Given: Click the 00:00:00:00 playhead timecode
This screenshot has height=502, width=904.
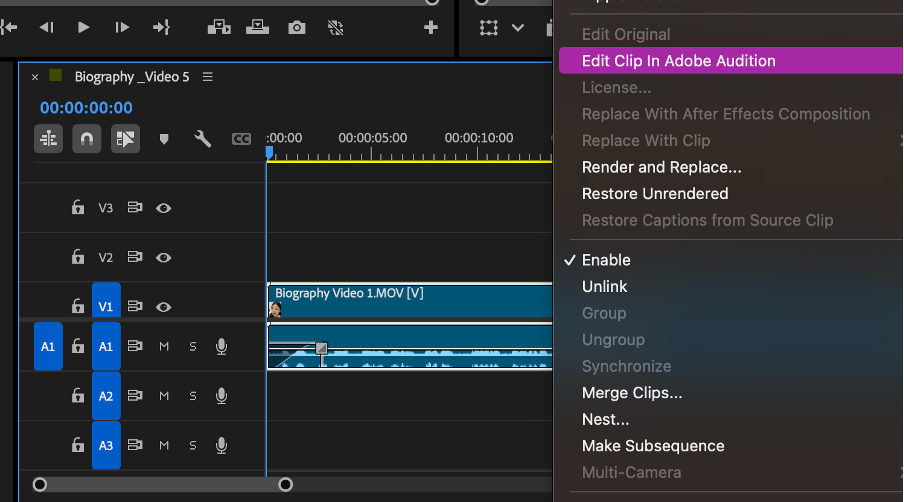Looking at the screenshot, I should pyautogui.click(x=86, y=108).
